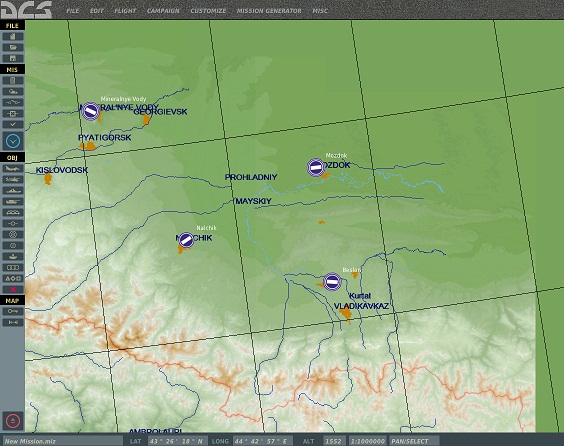The height and width of the screenshot is (446, 564).
Task: Click the Open mission folder icon
Action: [x=13, y=47]
